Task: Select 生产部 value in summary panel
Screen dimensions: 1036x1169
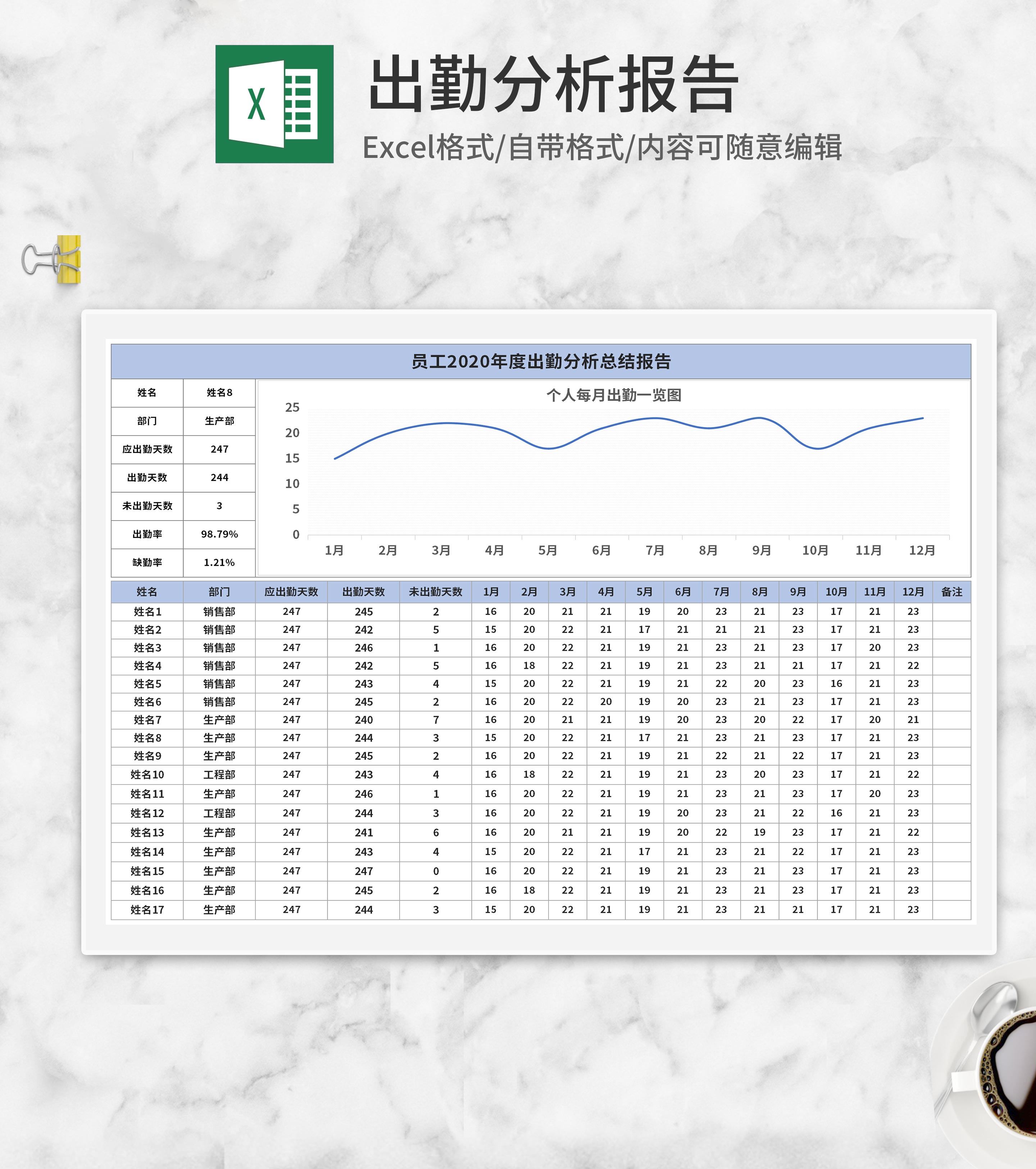Action: tap(219, 421)
